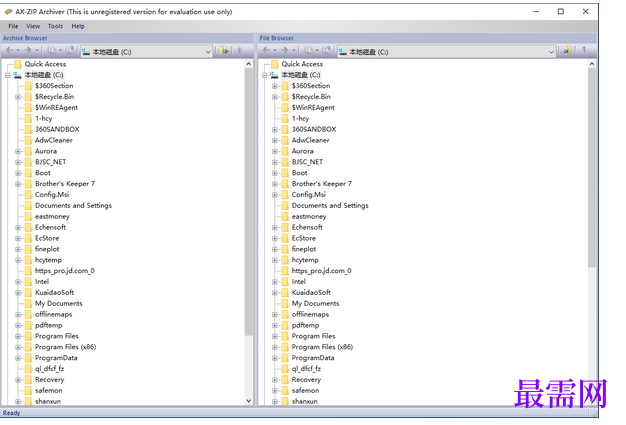Click the Archive Browser vertical scrollbar thumb
This screenshot has width=626, height=425.
click(x=248, y=202)
